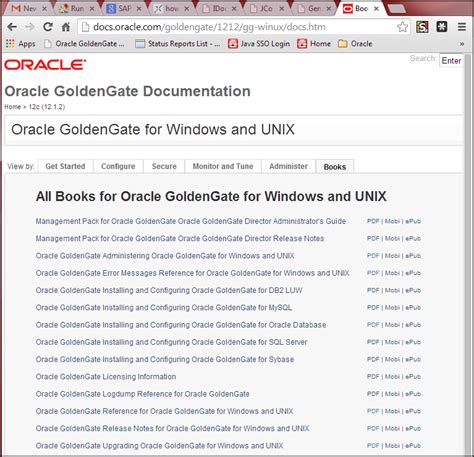Click the browser forward arrow
This screenshot has width=474, height=457.
pos(30,27)
